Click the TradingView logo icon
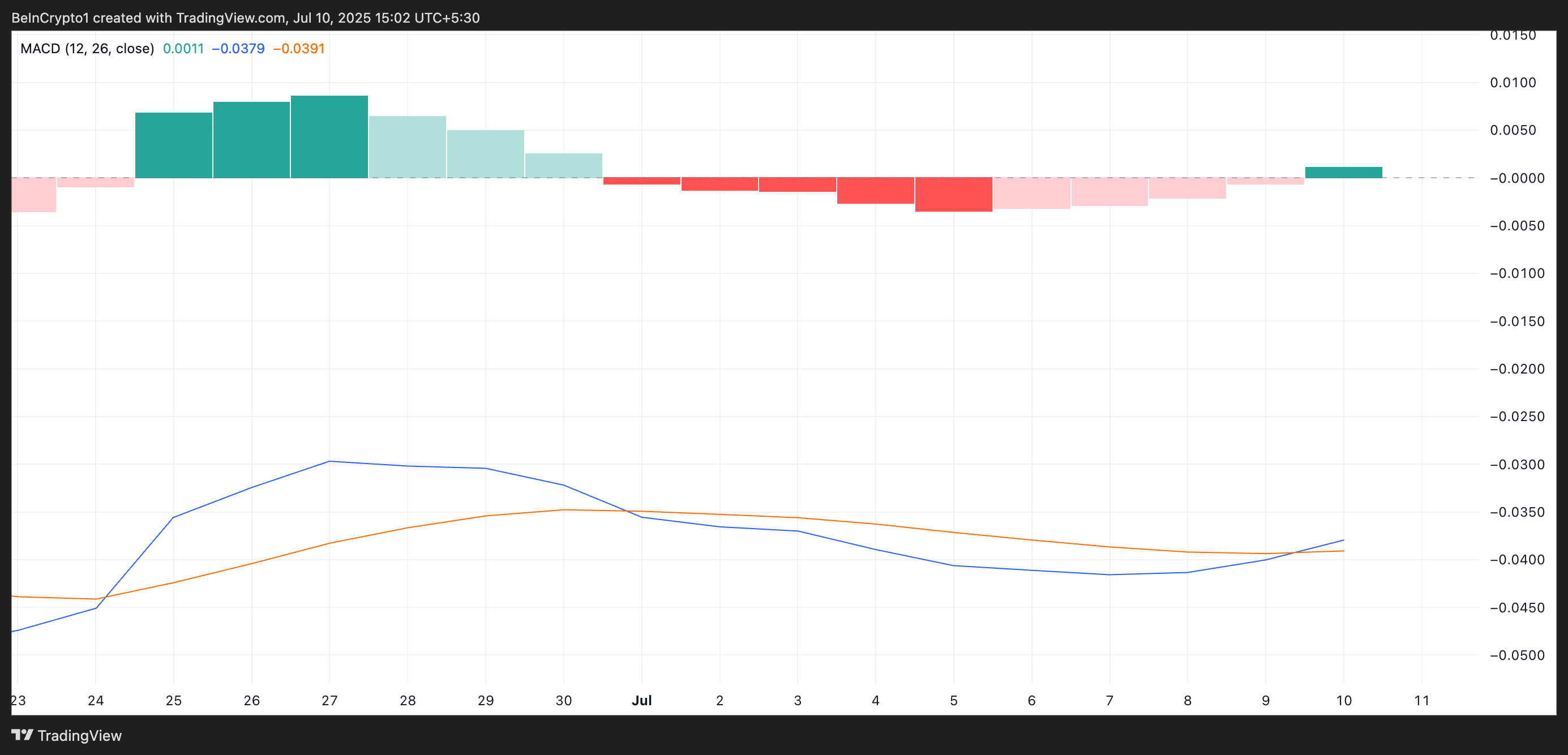Screen dimensions: 1568x755 pos(22,735)
